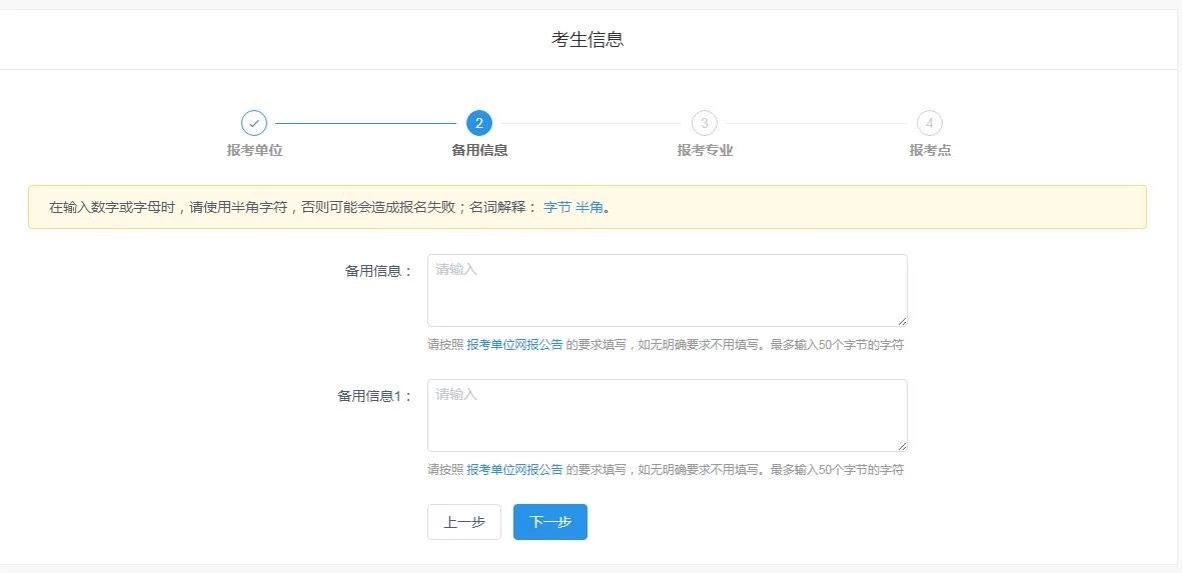Click resize handle of 备用信息 text area
This screenshot has height=573, width=1182.
click(x=902, y=321)
